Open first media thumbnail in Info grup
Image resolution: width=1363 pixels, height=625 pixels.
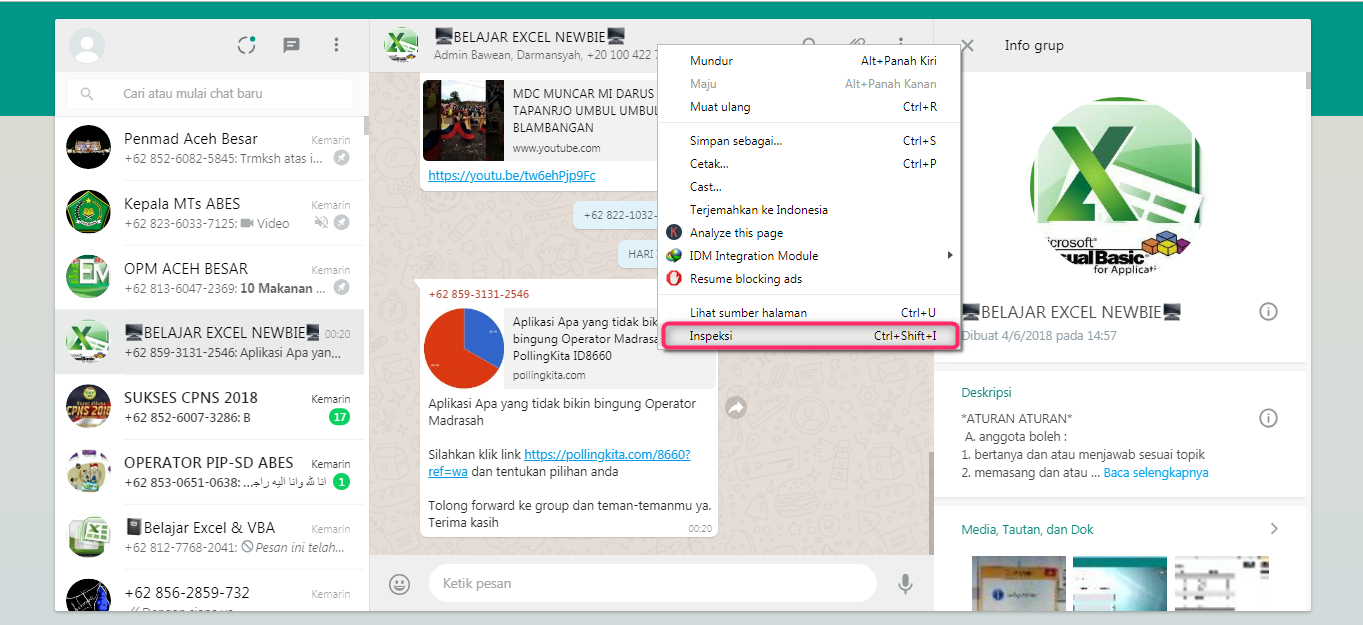[1019, 583]
